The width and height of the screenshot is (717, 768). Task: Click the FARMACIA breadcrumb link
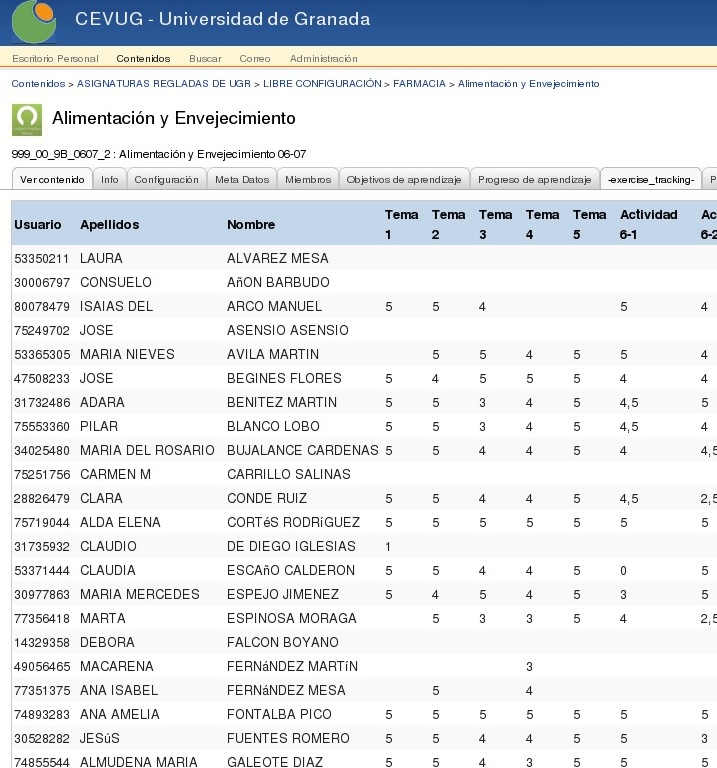[419, 84]
